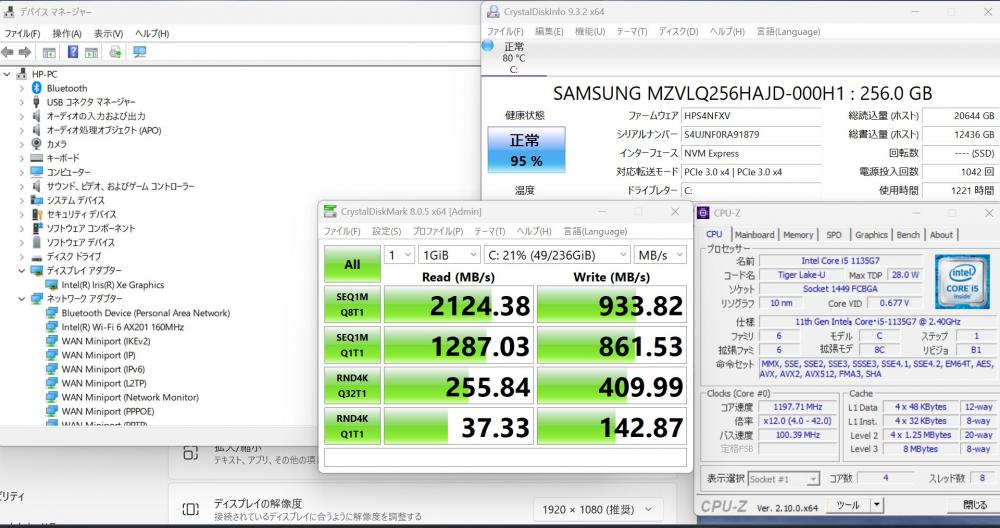Expand the USB コネクタ マネージャー node

pyautogui.click(x=22, y=102)
